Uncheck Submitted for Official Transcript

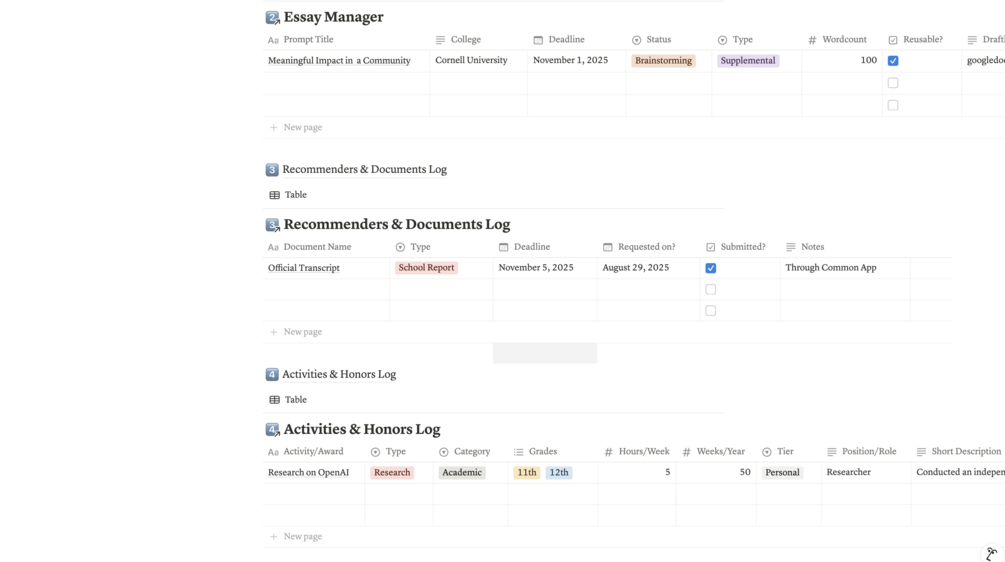pyautogui.click(x=711, y=268)
